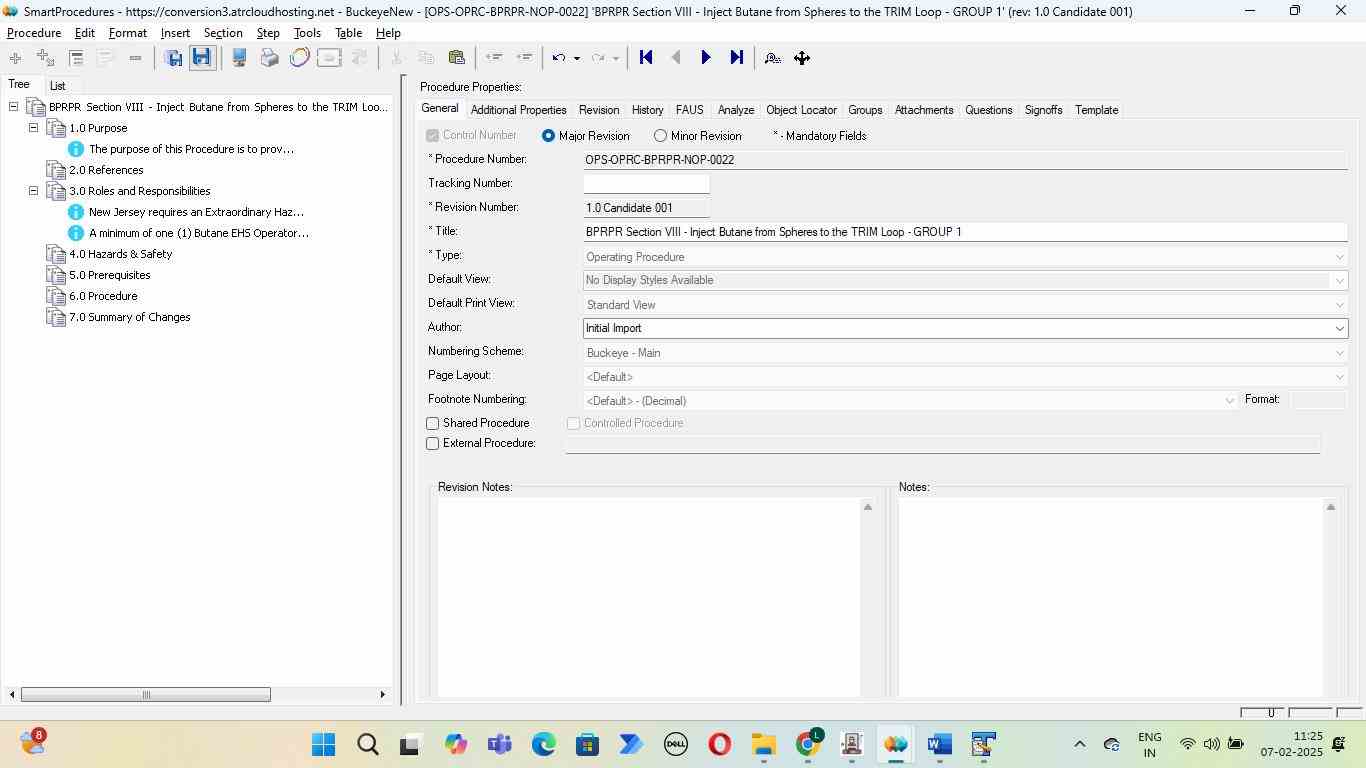The image size is (1366, 768).
Task: Click the Tracking Number input field
Action: [x=646, y=184]
